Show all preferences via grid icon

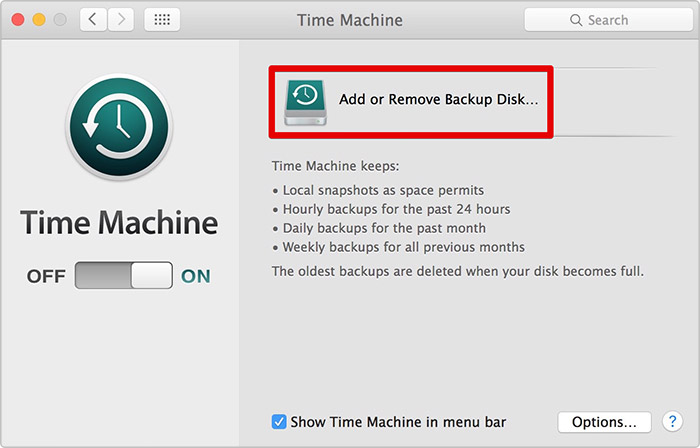[x=162, y=20]
